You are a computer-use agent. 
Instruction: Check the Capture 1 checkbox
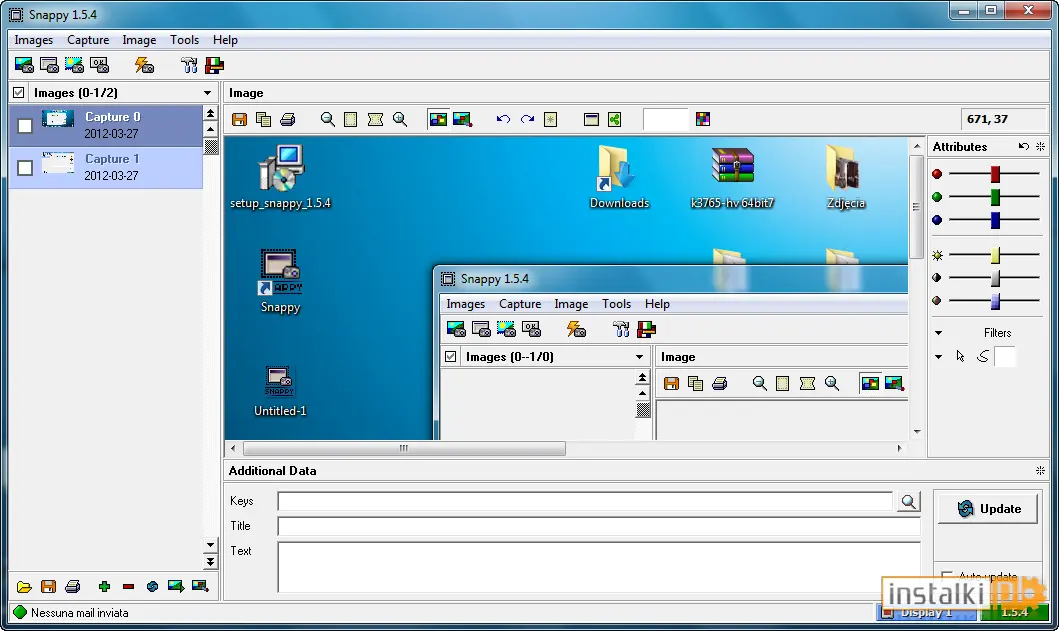click(x=25, y=168)
